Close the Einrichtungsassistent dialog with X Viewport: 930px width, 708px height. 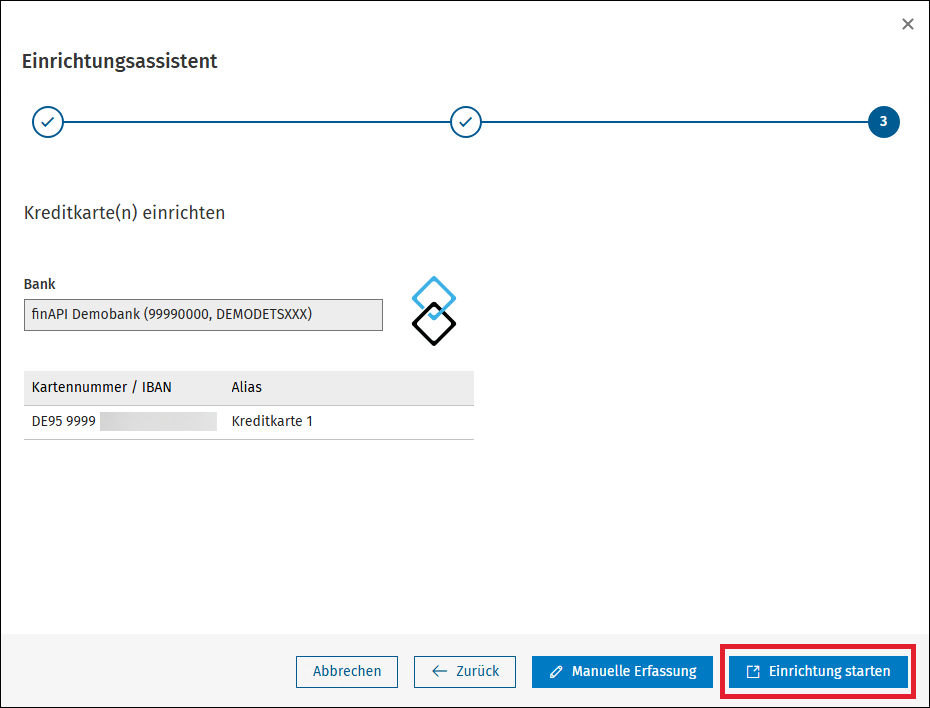[x=907, y=24]
